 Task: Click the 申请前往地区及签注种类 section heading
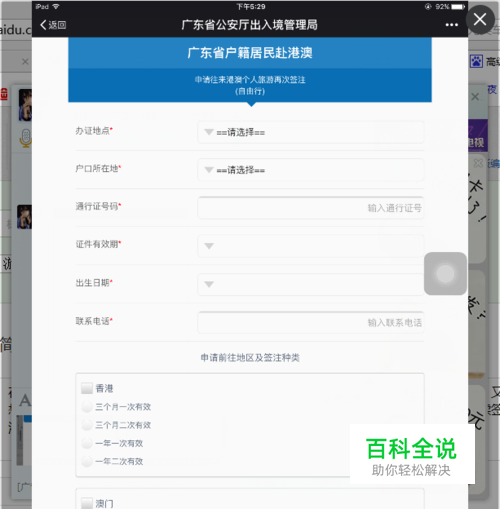tap(250, 358)
